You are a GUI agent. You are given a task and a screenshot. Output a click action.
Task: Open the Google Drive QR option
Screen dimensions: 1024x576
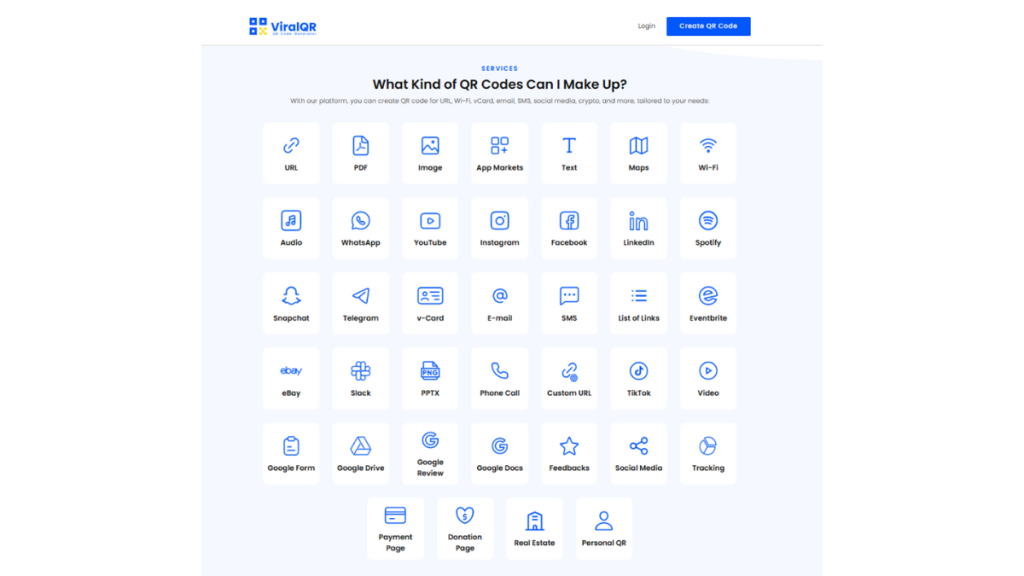click(x=360, y=454)
